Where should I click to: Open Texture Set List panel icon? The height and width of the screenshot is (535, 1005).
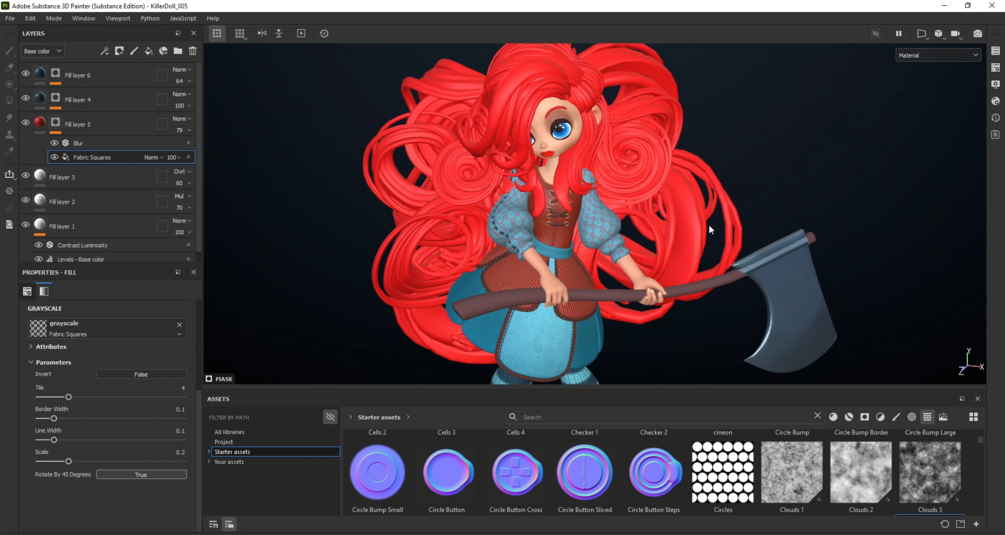tap(995, 51)
